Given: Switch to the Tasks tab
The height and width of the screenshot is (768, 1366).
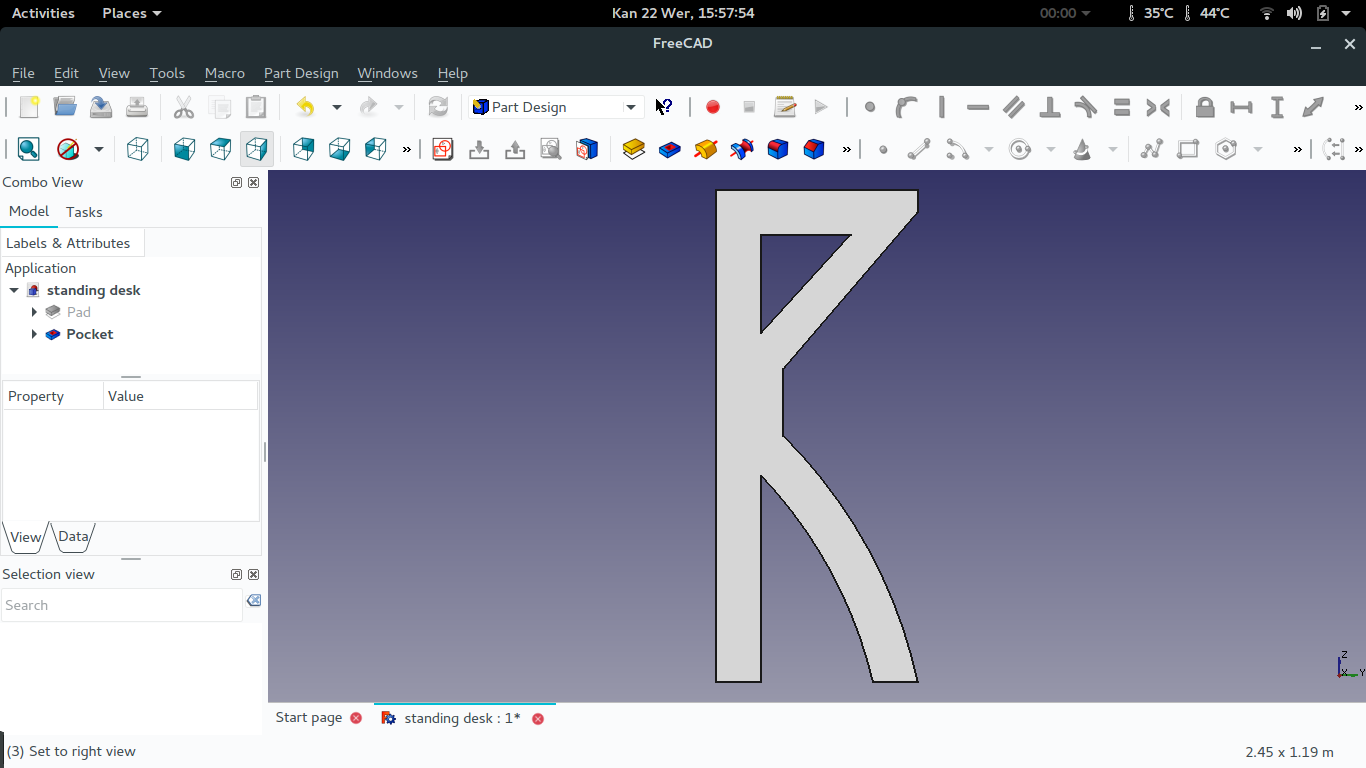Looking at the screenshot, I should point(84,211).
